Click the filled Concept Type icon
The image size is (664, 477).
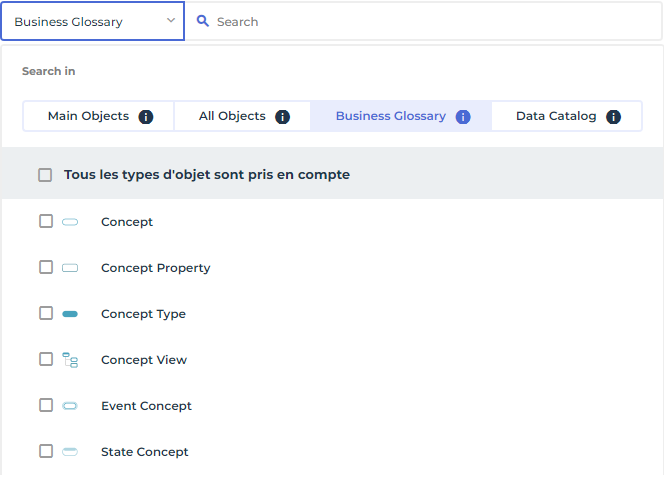tap(70, 314)
